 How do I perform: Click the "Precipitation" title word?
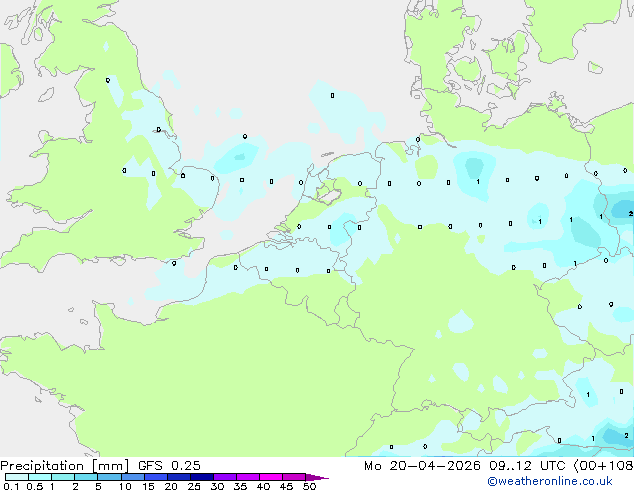pyautogui.click(x=42, y=466)
